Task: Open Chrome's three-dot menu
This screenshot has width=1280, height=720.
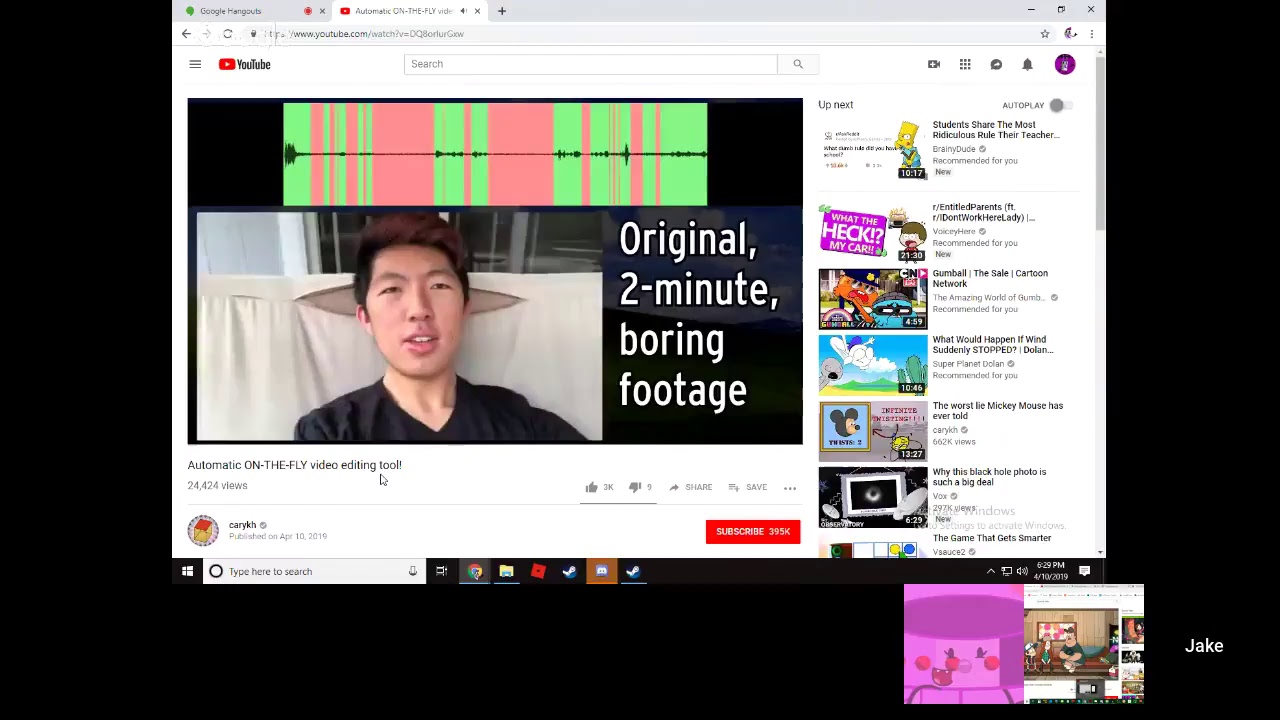Action: (x=1092, y=34)
